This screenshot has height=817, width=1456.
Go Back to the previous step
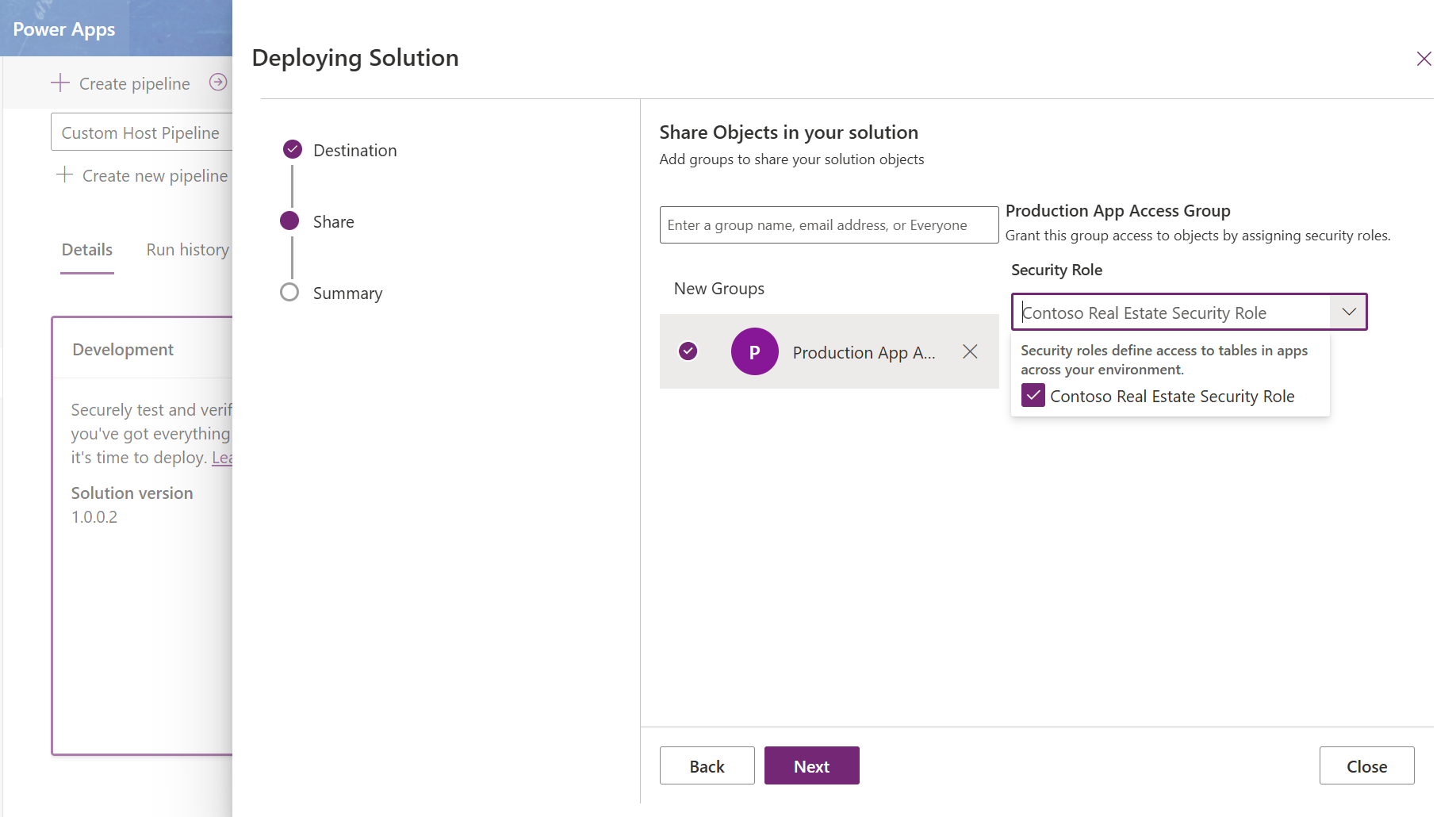coord(707,766)
